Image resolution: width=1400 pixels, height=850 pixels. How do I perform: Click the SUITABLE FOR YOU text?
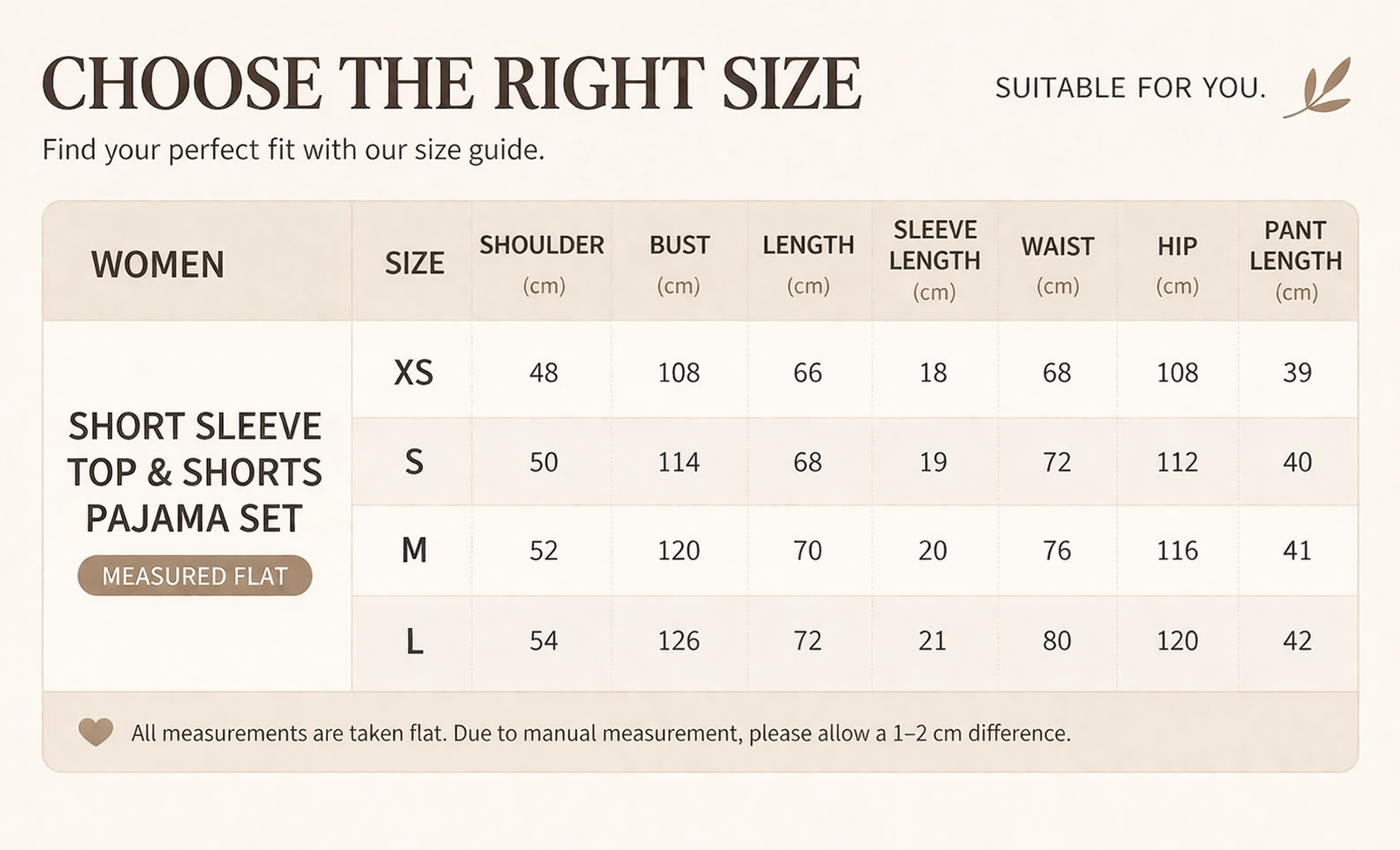[x=1130, y=88]
